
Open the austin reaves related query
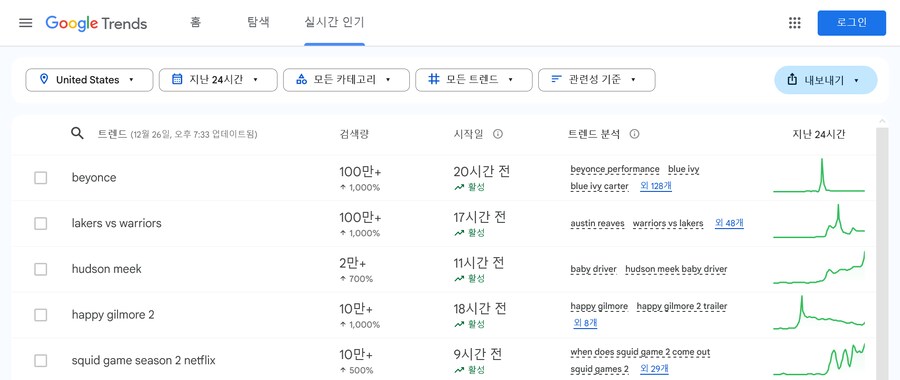(x=598, y=223)
